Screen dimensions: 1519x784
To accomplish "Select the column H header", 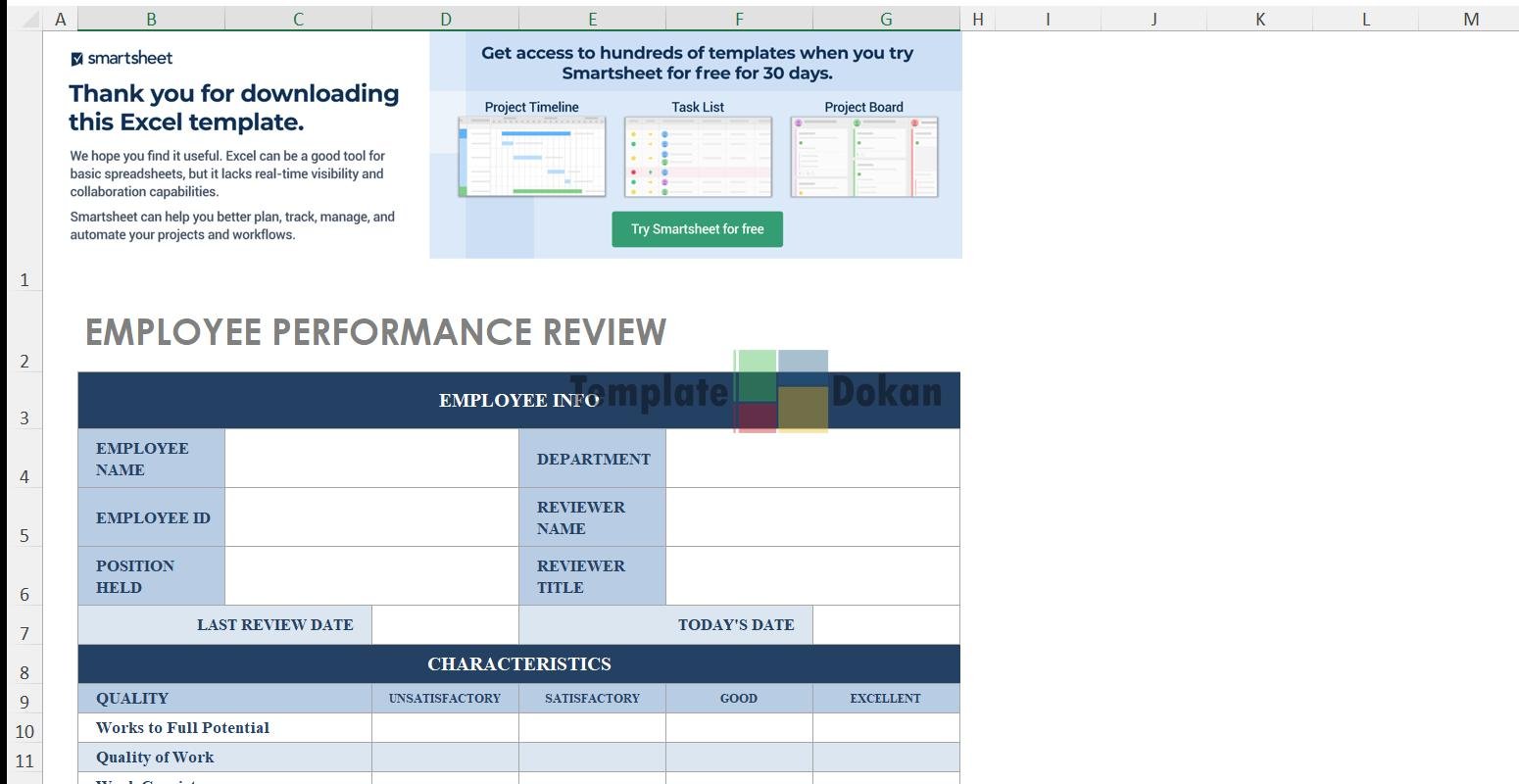I will [977, 19].
